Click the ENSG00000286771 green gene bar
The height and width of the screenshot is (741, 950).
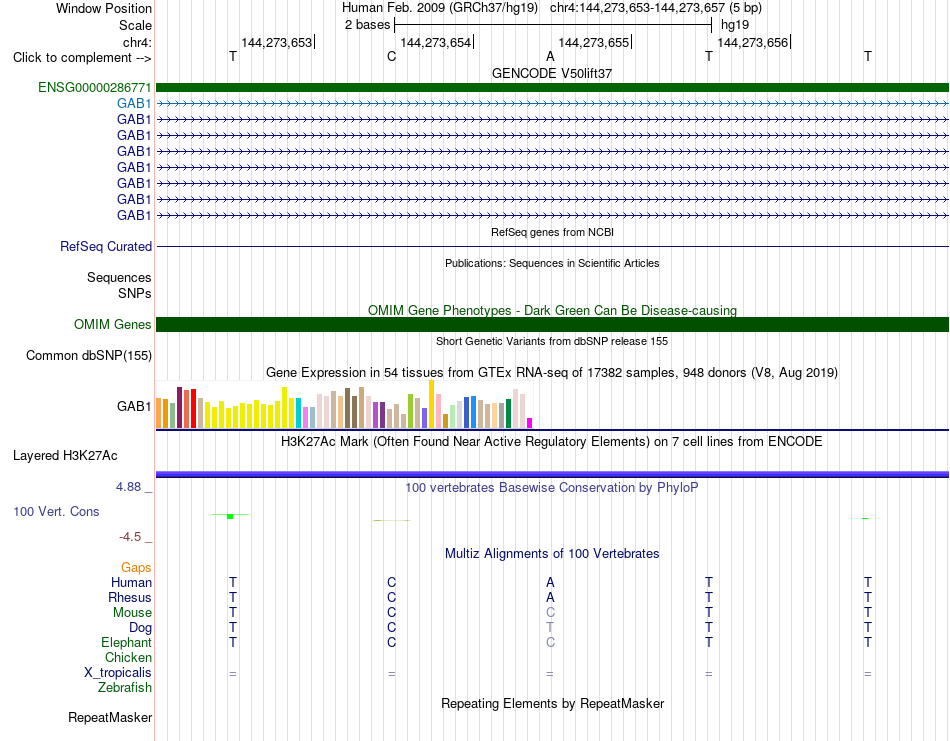[x=552, y=87]
